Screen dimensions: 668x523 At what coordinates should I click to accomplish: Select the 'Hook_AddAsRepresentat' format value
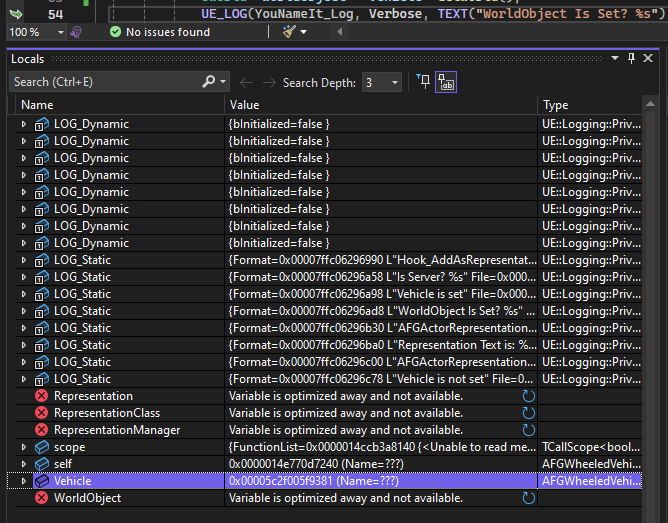tap(382, 260)
